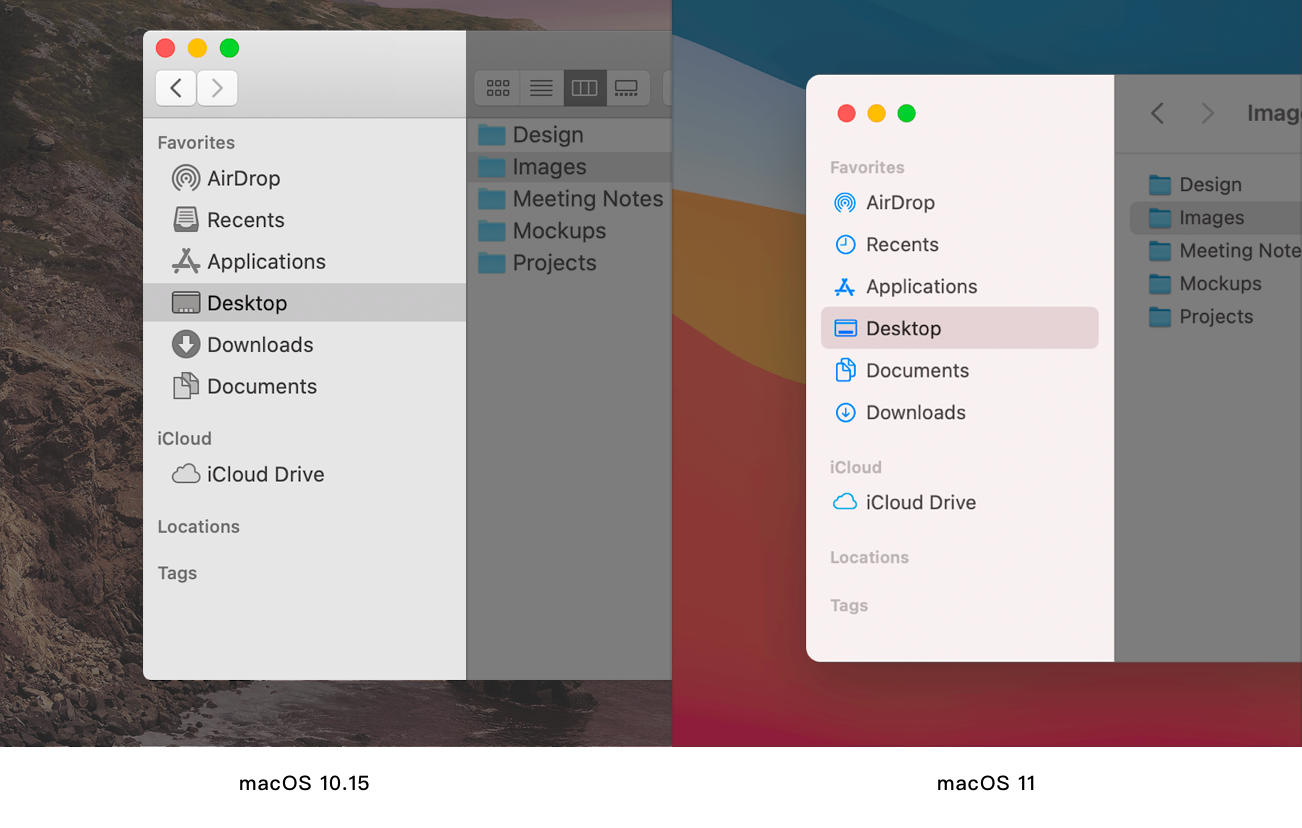Click the Desktop icon in macOS 10.15 sidebar

(186, 302)
